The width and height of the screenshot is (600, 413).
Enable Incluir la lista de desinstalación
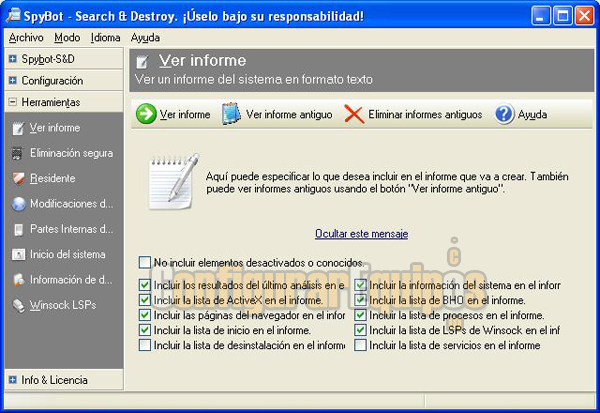click(x=145, y=345)
